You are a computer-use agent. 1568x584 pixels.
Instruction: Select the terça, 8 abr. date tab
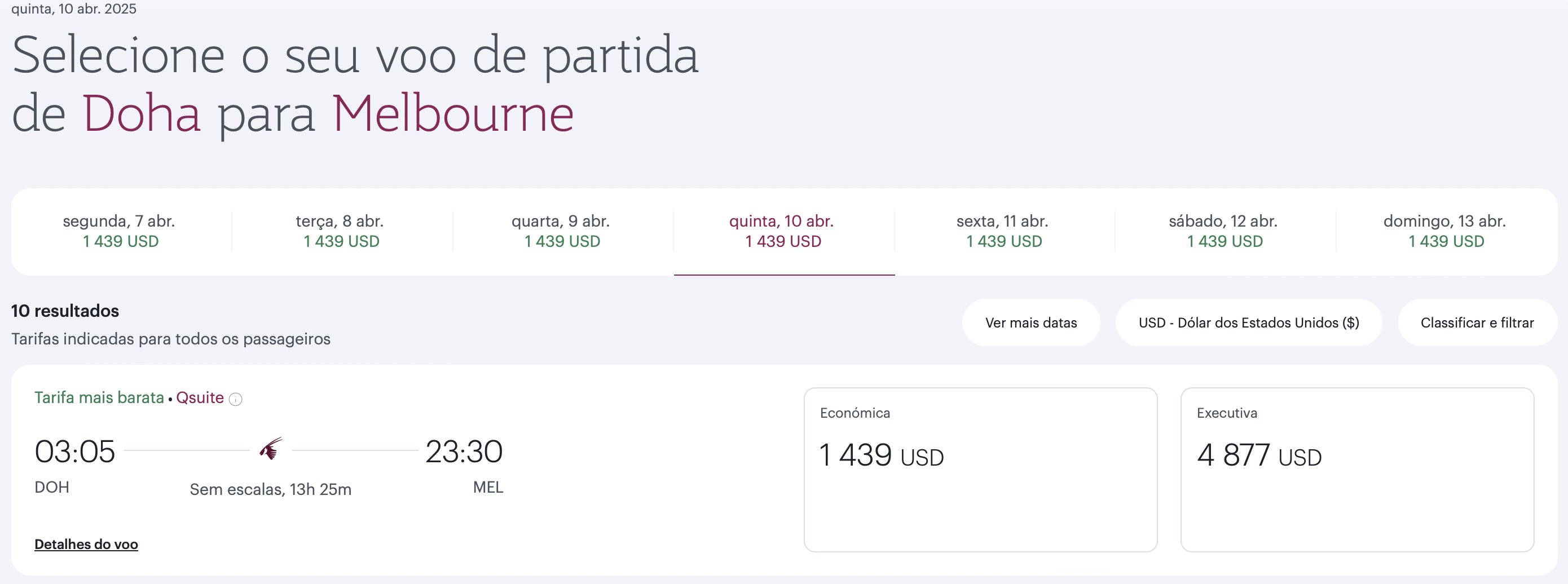[341, 231]
